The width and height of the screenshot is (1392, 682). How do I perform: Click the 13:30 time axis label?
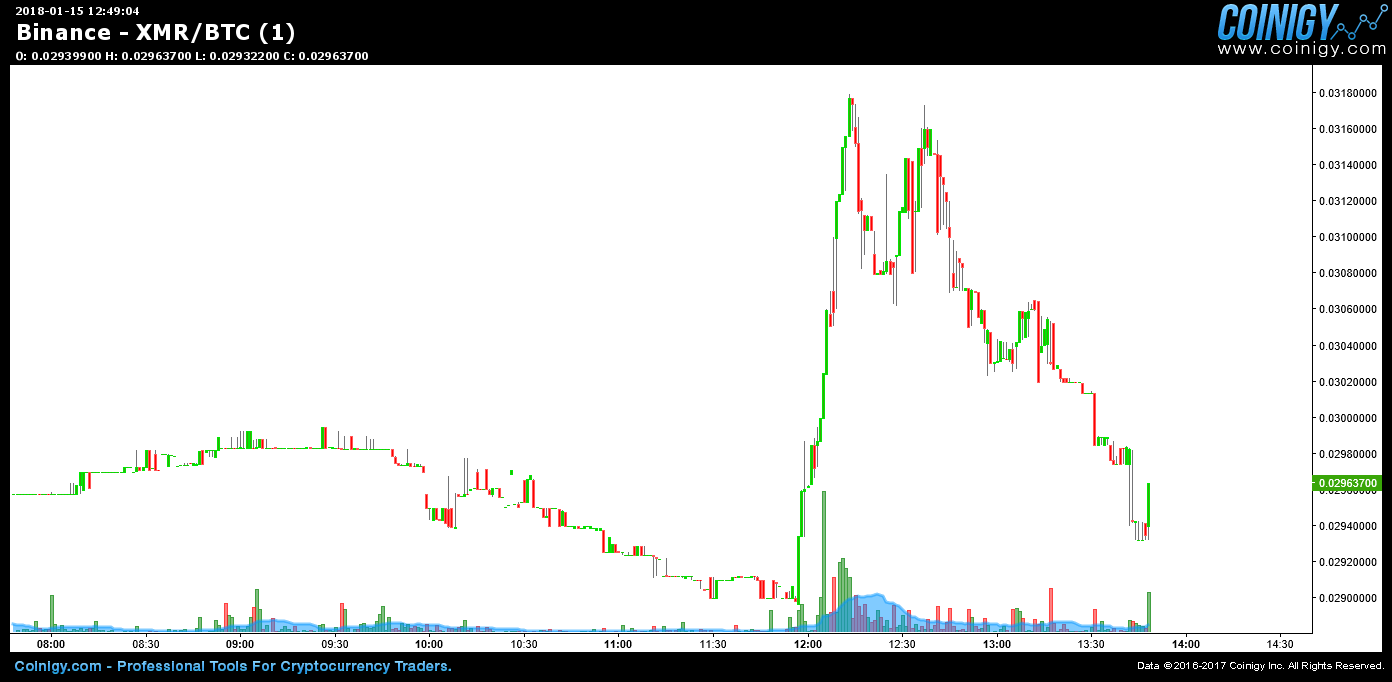(1091, 644)
